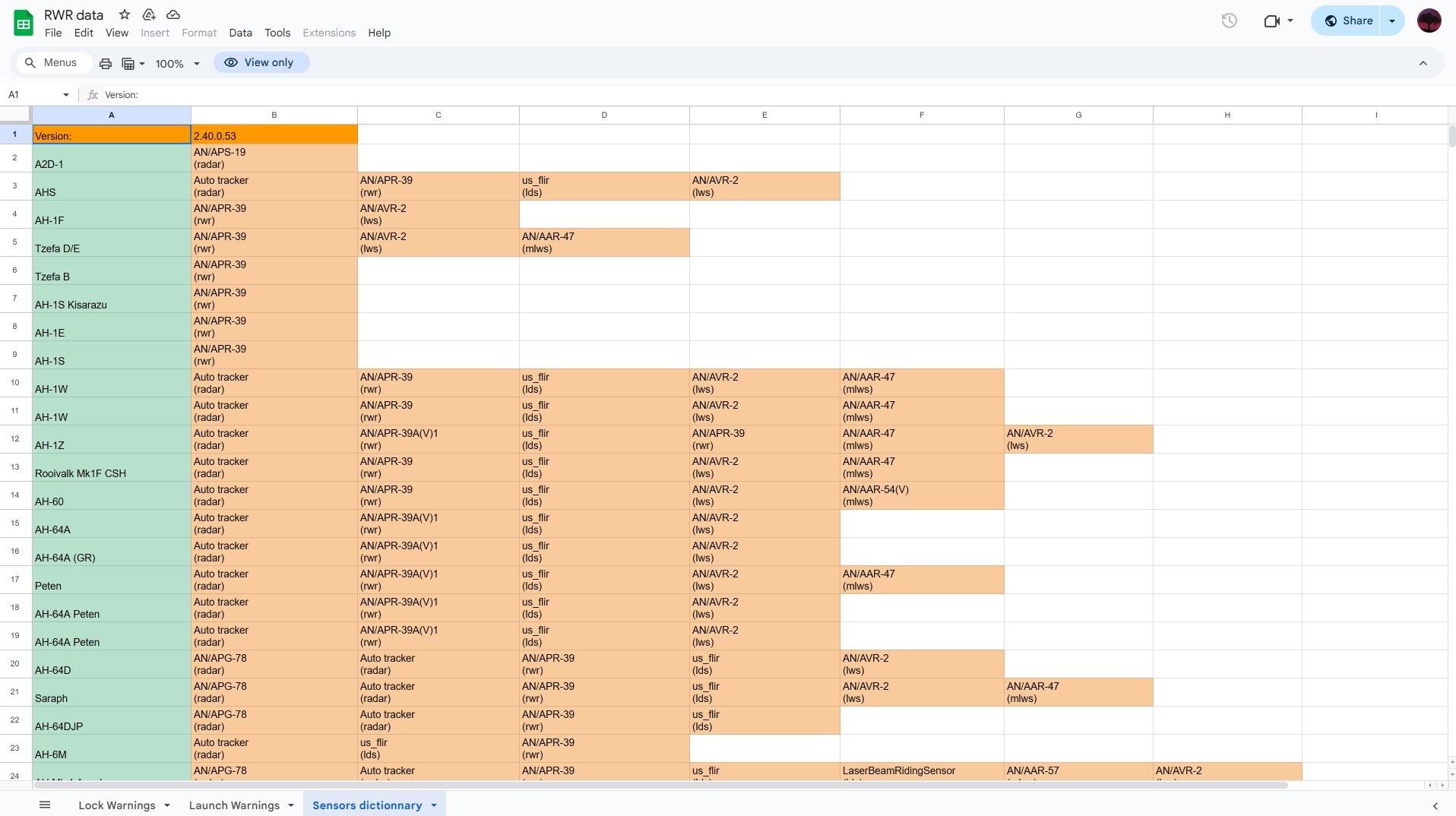Image resolution: width=1456 pixels, height=816 pixels.
Task: Click the video call camera icon
Action: pos(1271,21)
